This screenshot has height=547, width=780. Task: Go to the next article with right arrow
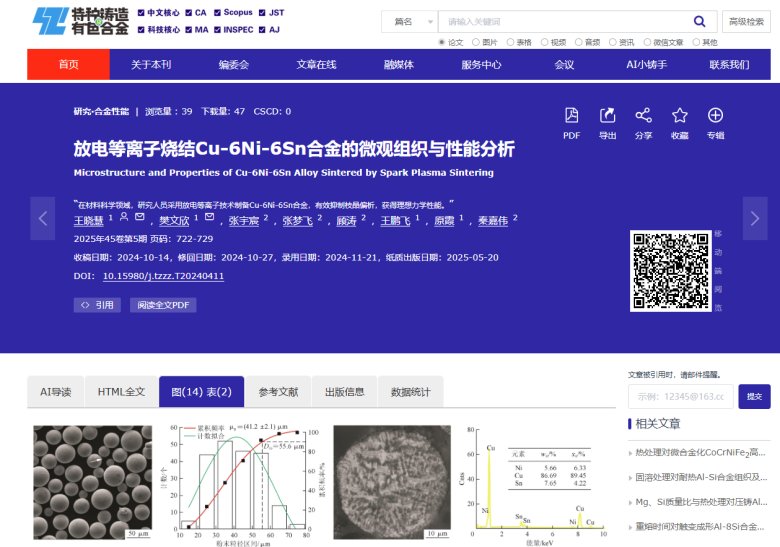756,218
